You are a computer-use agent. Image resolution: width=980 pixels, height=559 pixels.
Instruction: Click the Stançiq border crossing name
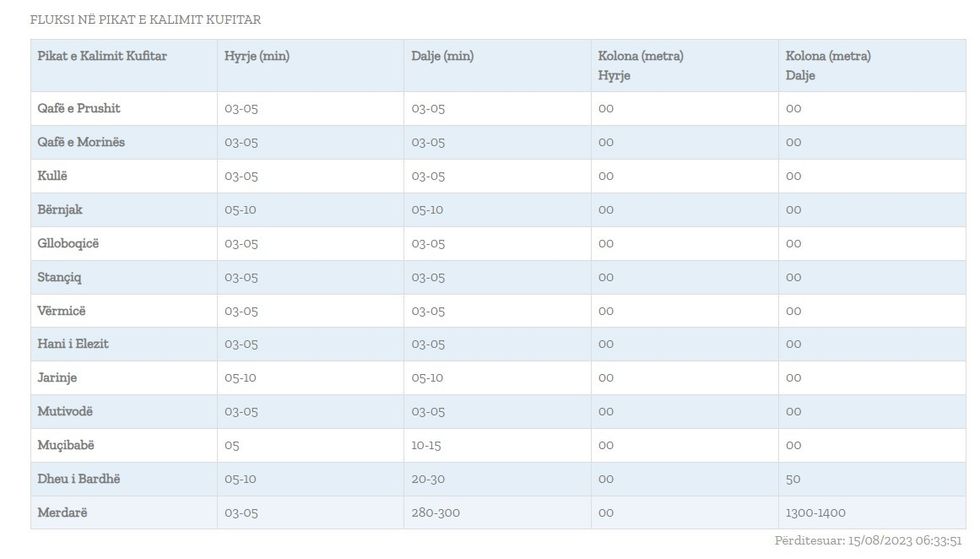point(61,277)
